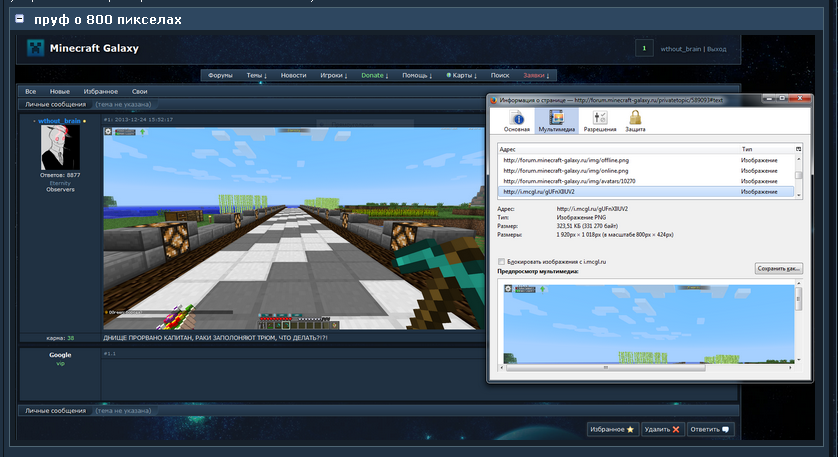Switch to the Избранное forum tab
Viewport: 838px width, 457px height.
click(101, 91)
